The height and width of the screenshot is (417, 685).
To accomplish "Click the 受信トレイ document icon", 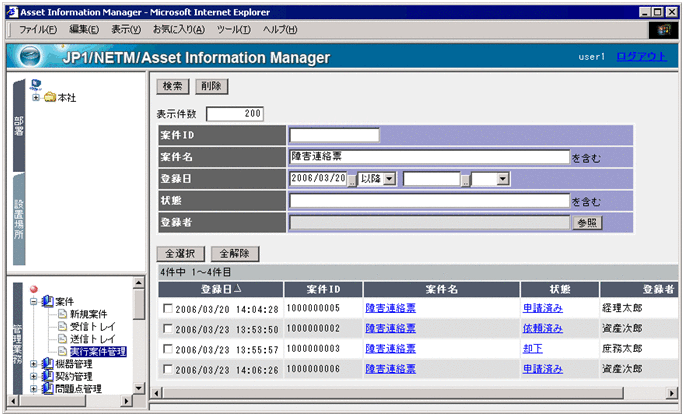I will [x=60, y=327].
